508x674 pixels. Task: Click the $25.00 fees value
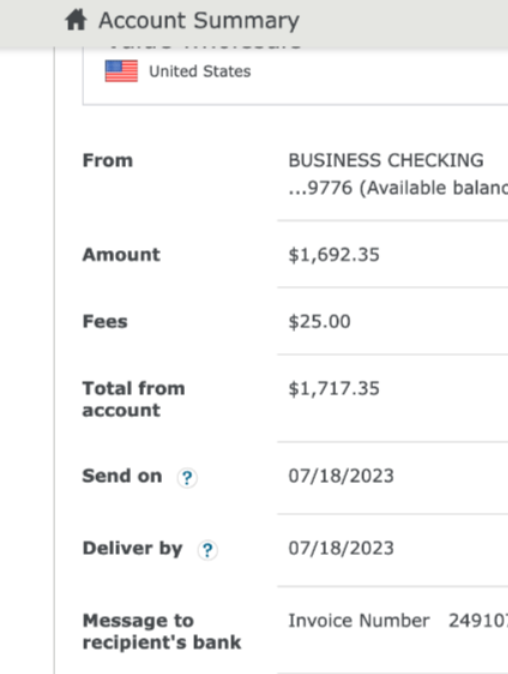[319, 322]
